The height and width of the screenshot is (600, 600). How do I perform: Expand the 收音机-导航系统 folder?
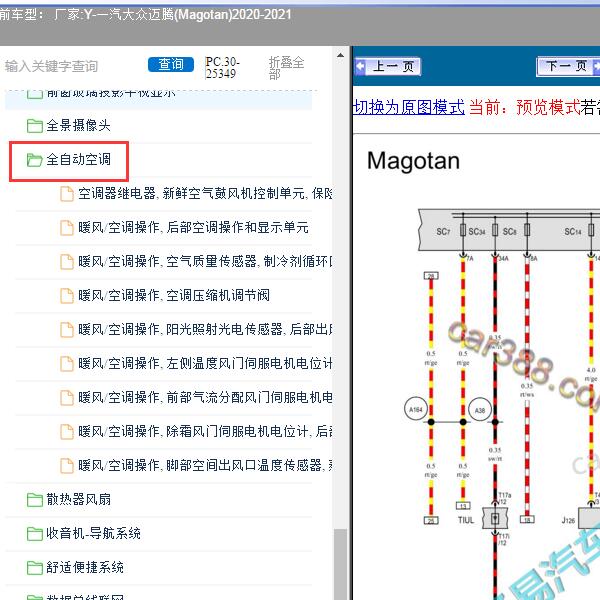click(x=93, y=533)
